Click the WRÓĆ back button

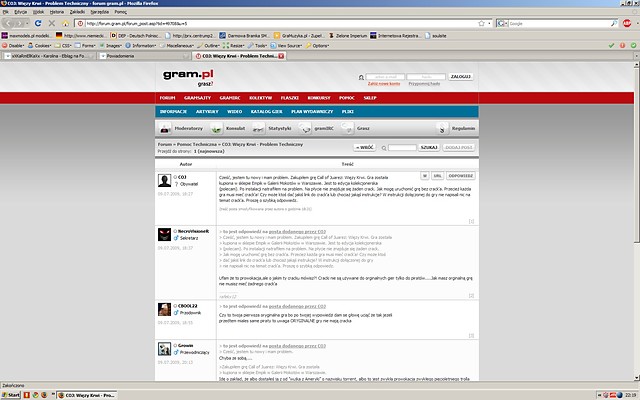pos(364,147)
